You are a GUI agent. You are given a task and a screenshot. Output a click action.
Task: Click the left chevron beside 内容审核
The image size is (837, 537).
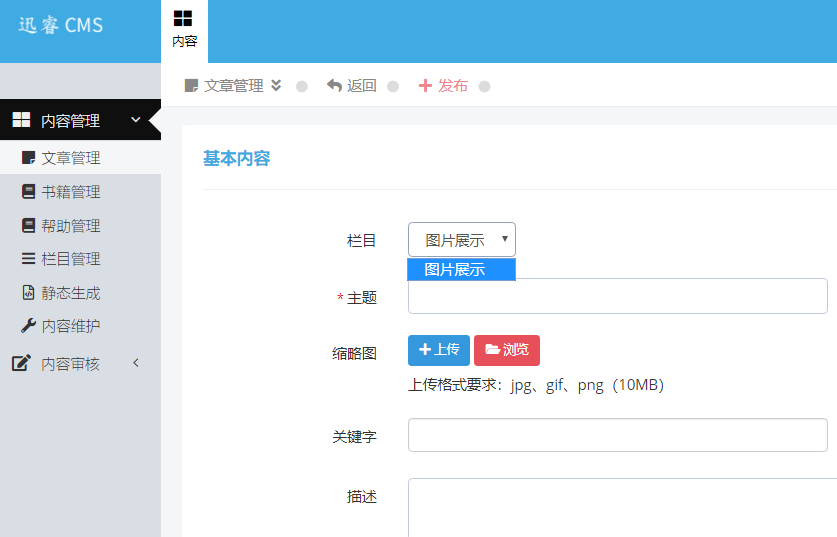pyautogui.click(x=136, y=363)
